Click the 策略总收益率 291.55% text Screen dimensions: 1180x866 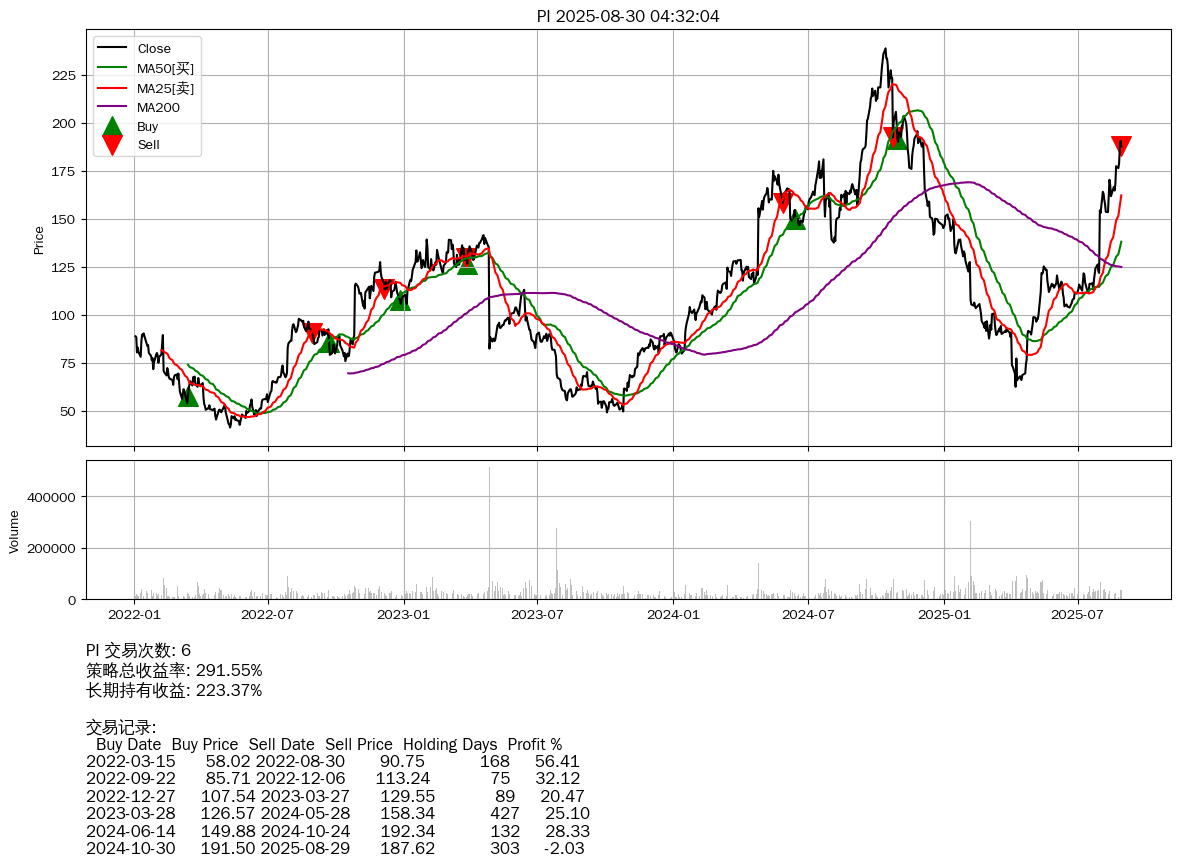[174, 671]
